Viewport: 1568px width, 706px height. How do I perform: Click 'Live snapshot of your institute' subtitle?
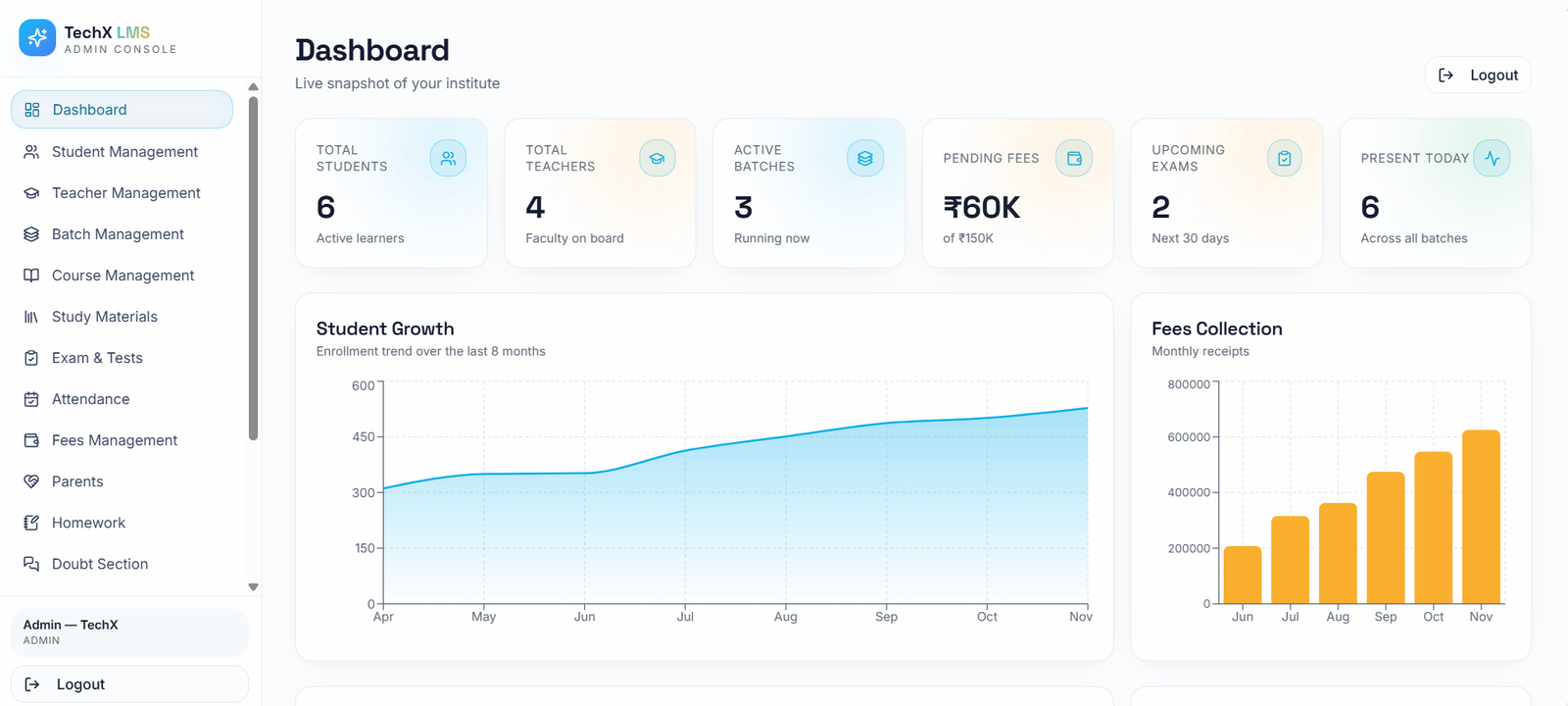coord(398,83)
